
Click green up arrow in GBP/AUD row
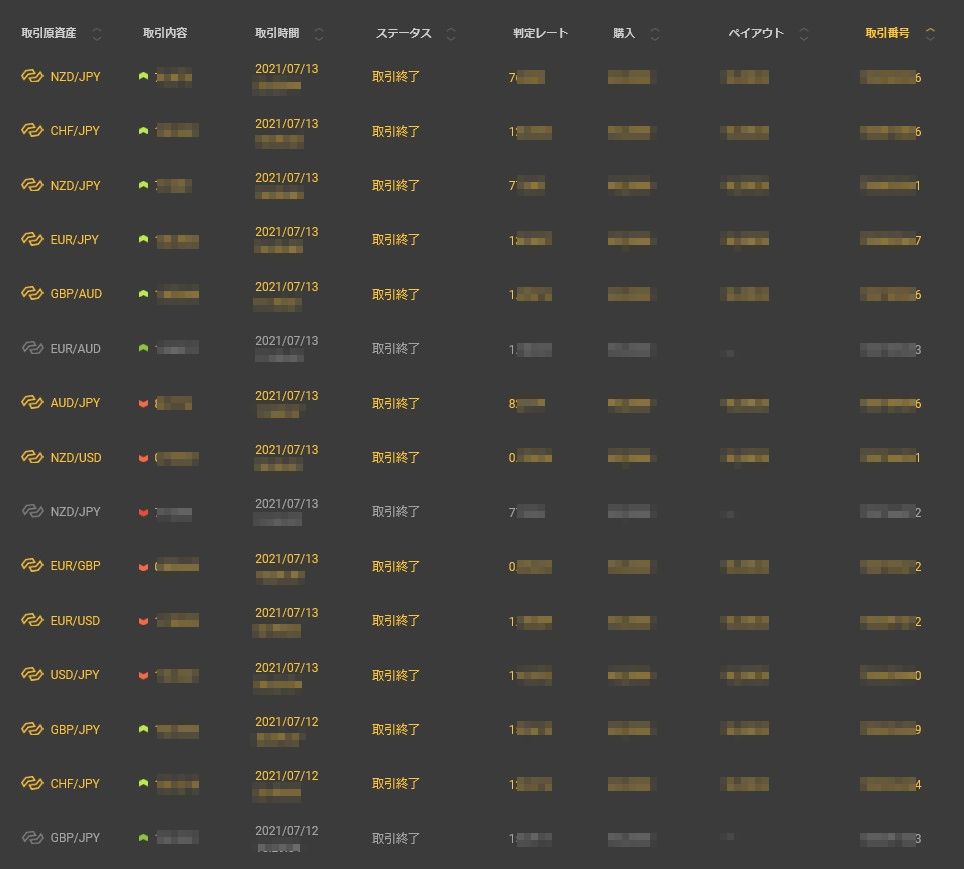[x=144, y=294]
